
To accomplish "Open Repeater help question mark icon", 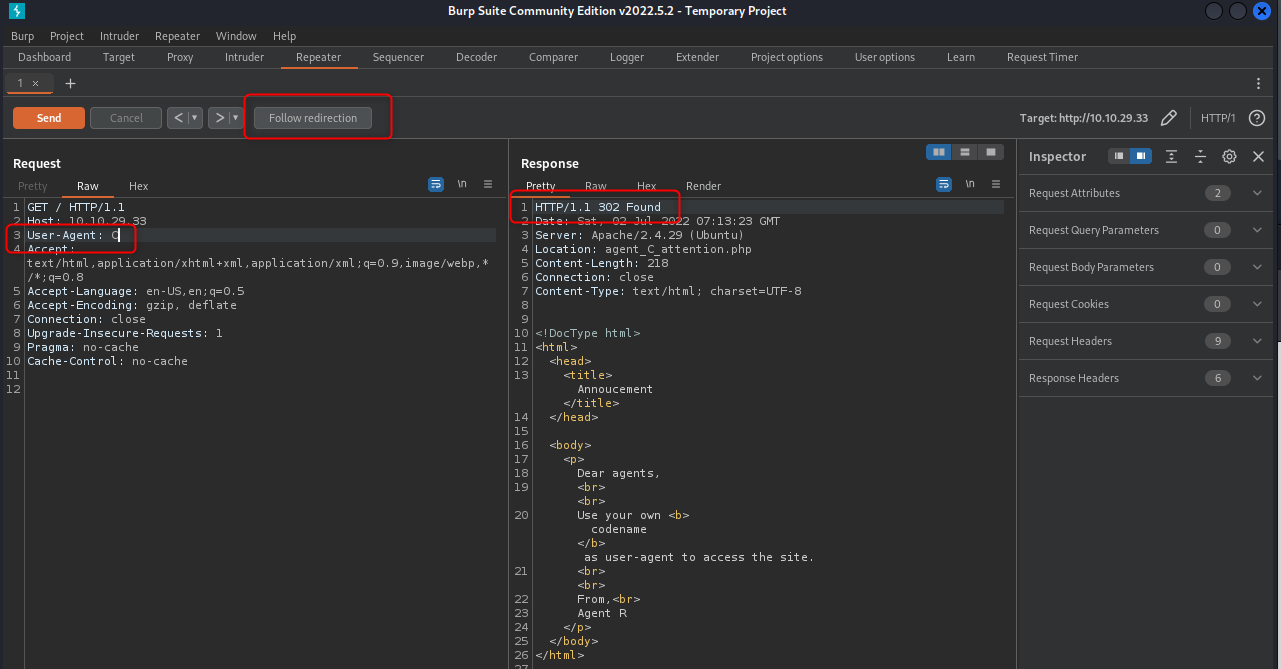I will tap(1257, 118).
